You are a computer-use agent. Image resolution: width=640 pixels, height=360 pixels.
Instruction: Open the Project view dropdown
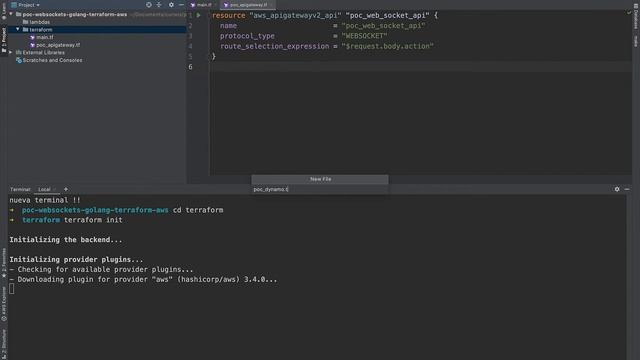25,5
